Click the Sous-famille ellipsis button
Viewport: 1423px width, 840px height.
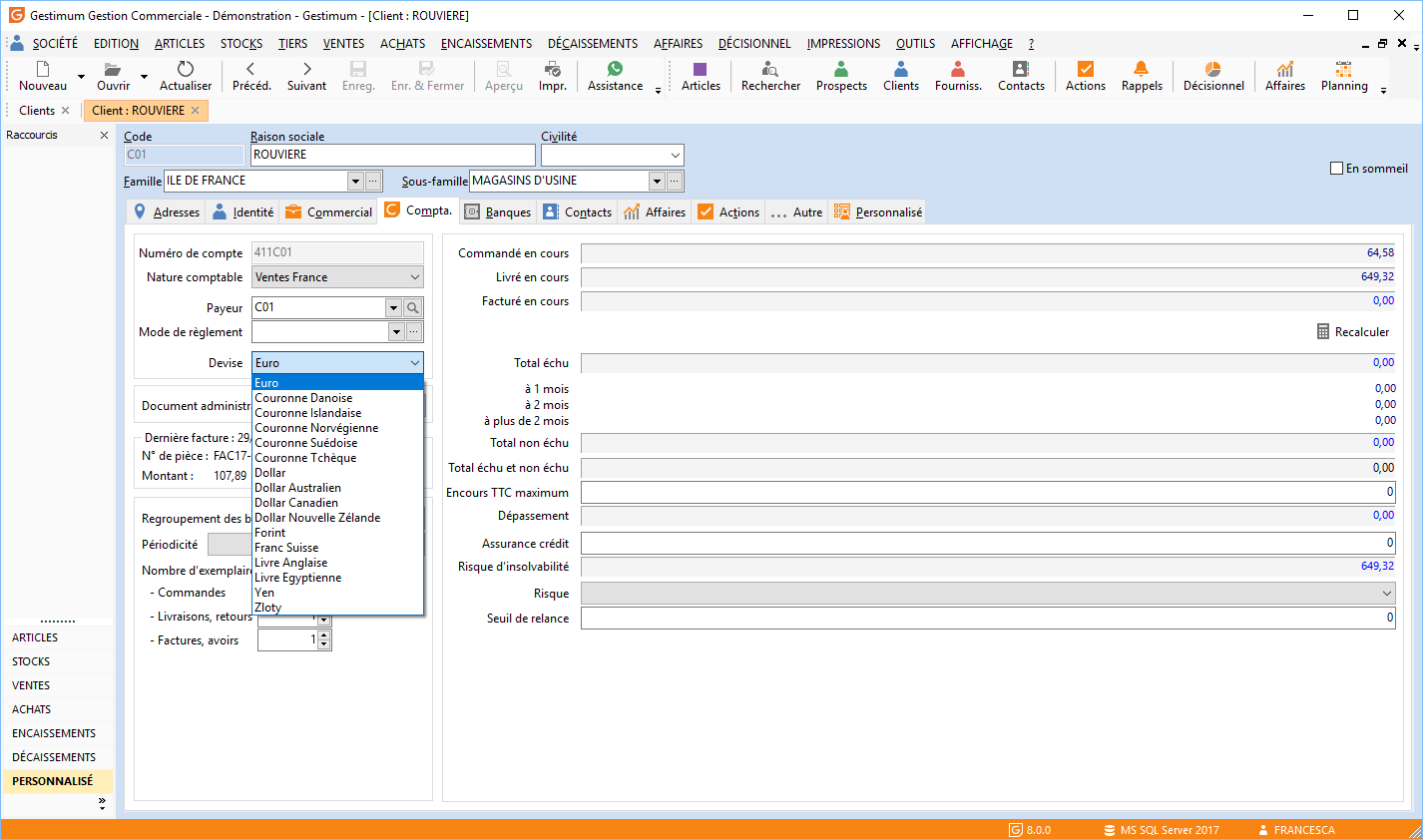[675, 181]
